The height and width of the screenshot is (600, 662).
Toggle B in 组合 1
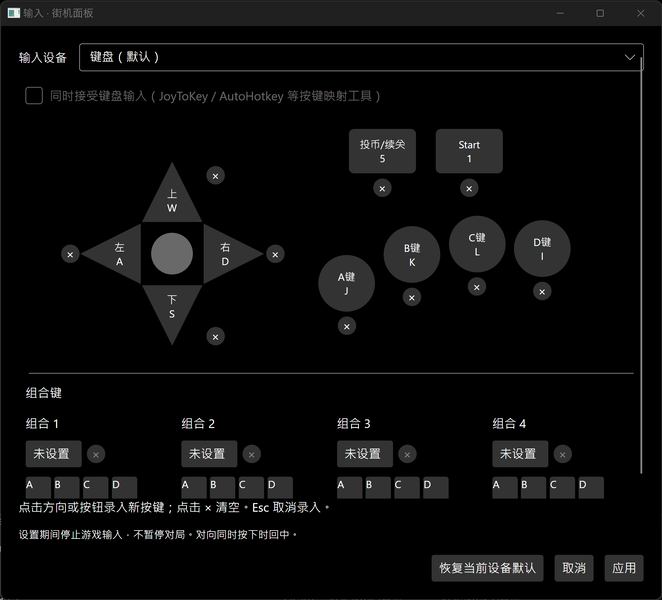pyautogui.click(x=67, y=488)
